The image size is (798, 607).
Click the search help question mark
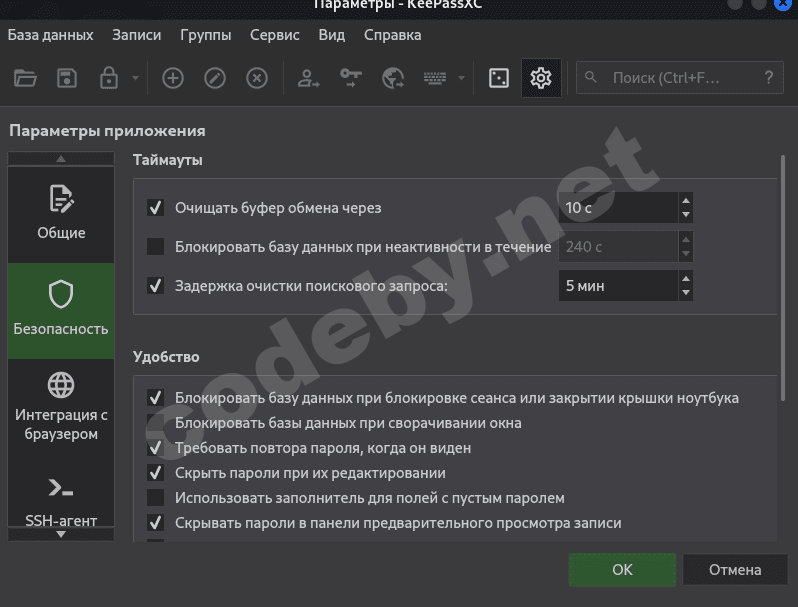(x=769, y=77)
